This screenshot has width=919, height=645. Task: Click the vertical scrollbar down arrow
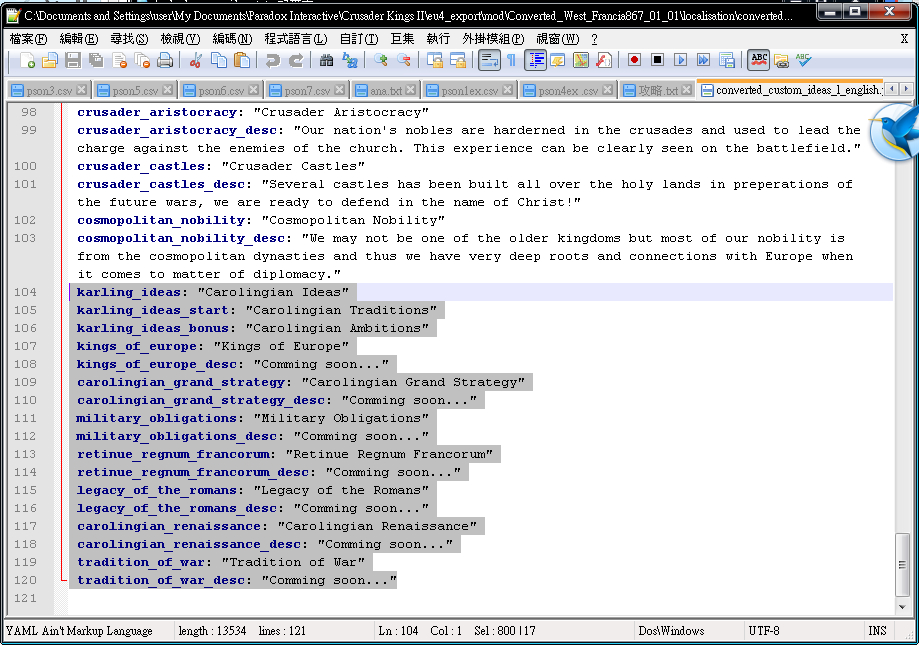[902, 608]
